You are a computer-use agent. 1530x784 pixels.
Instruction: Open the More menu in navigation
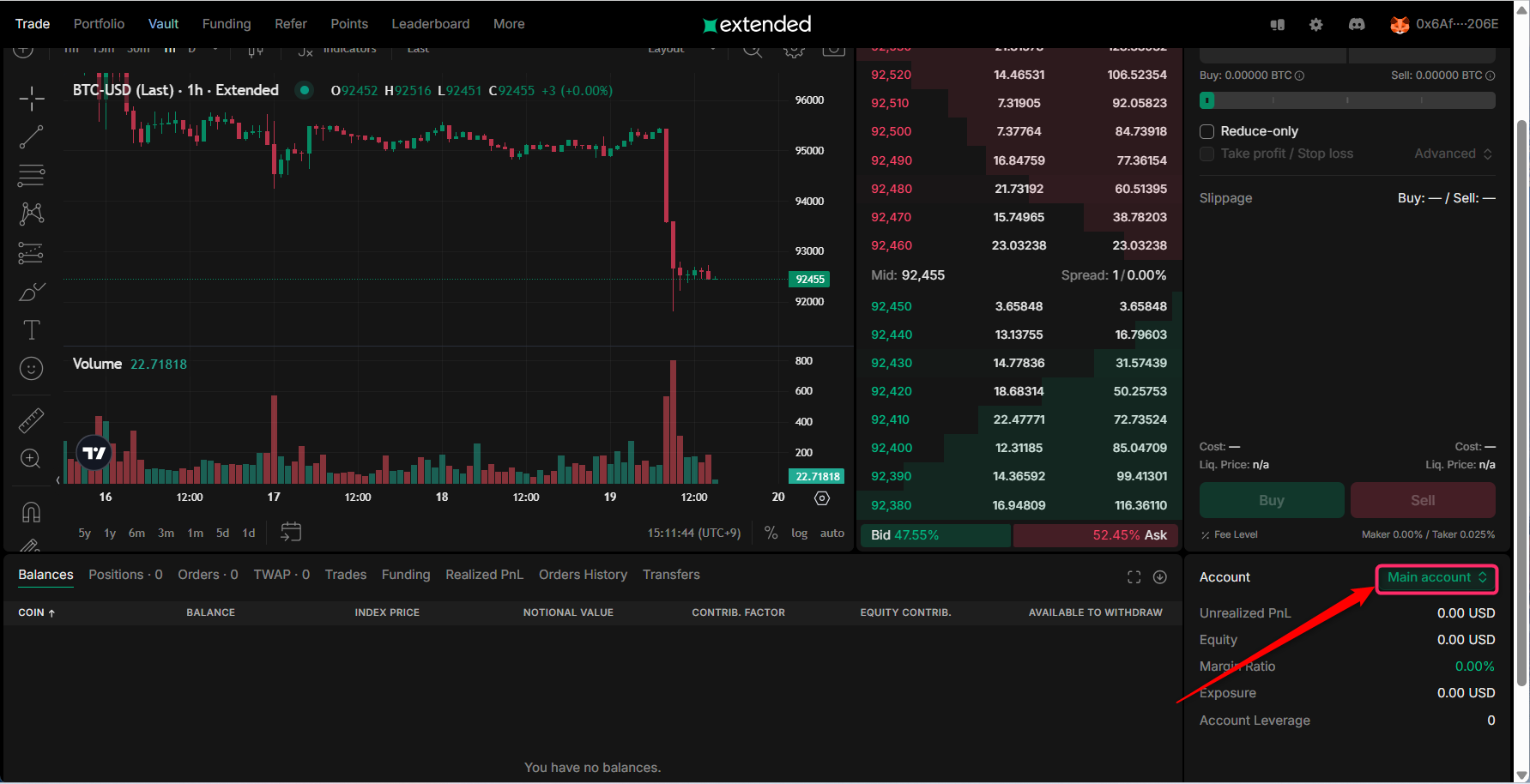509,24
